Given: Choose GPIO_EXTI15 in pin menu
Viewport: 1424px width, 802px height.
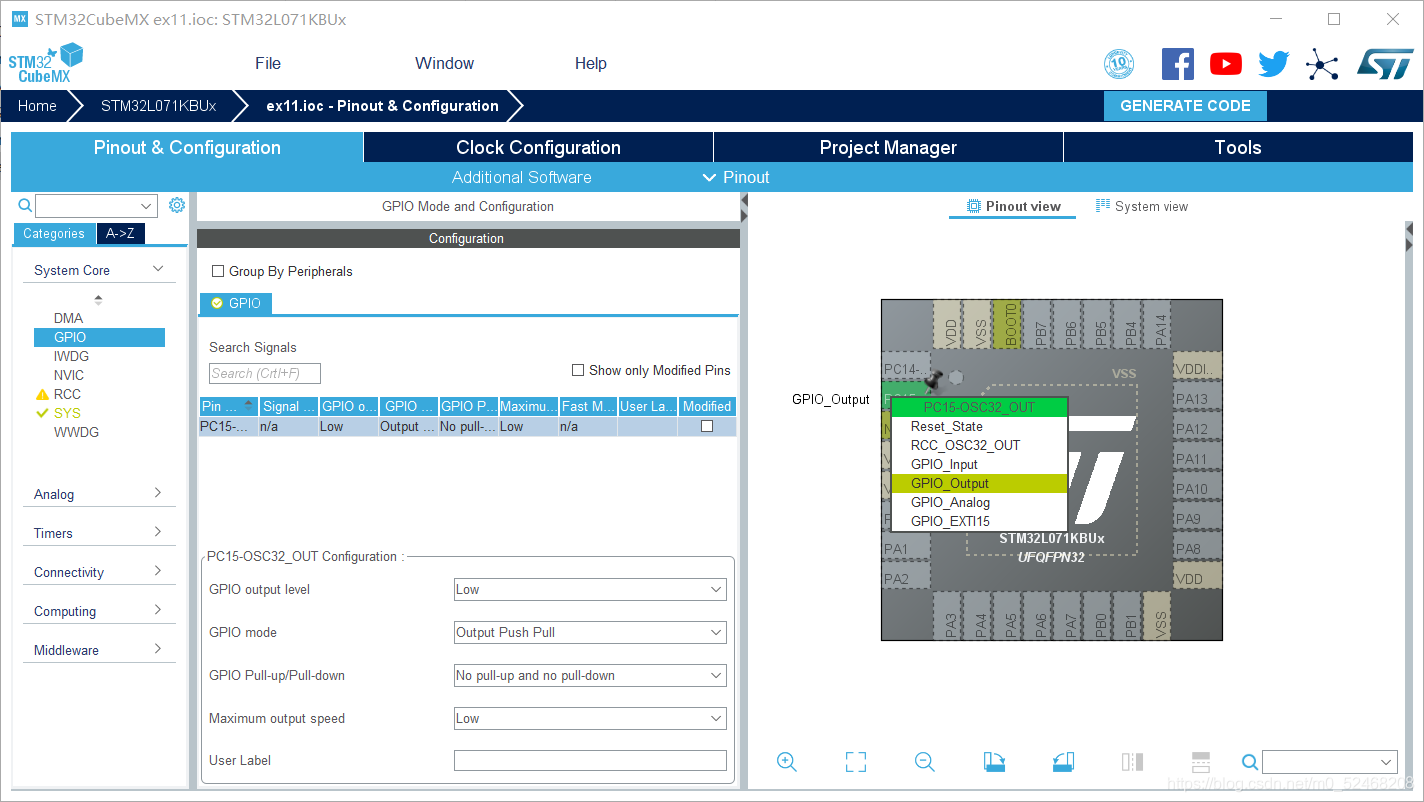Looking at the screenshot, I should [x=980, y=521].
